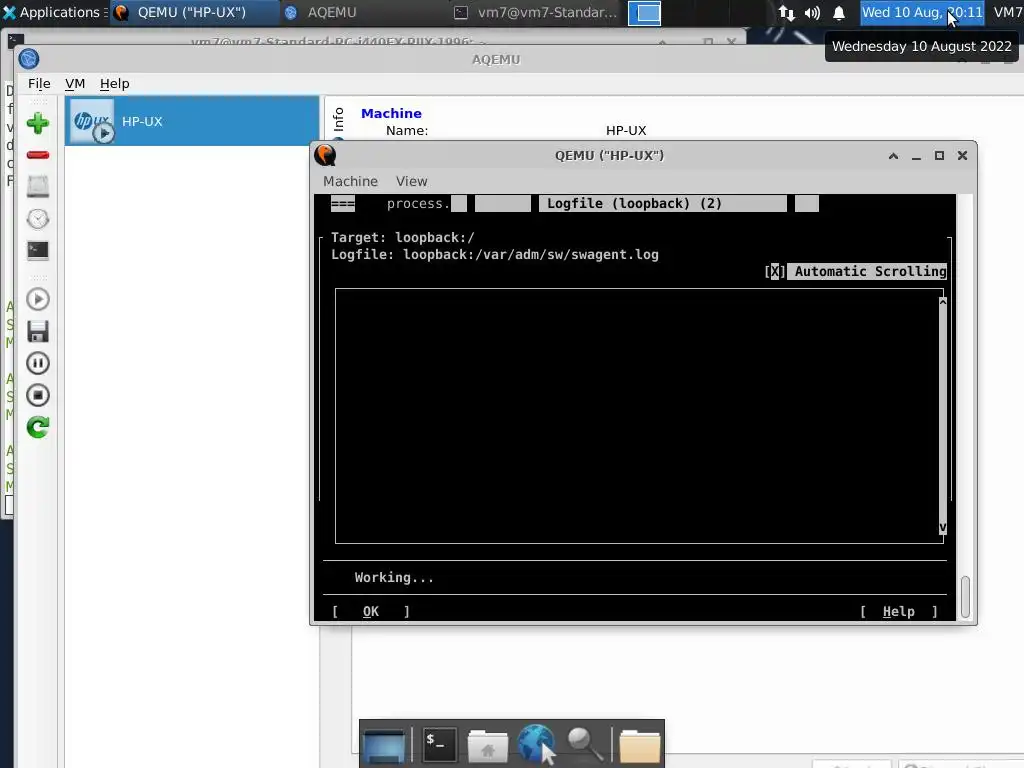Start the VM with the play icon
Image resolution: width=1024 pixels, height=768 pixels.
tap(37, 299)
